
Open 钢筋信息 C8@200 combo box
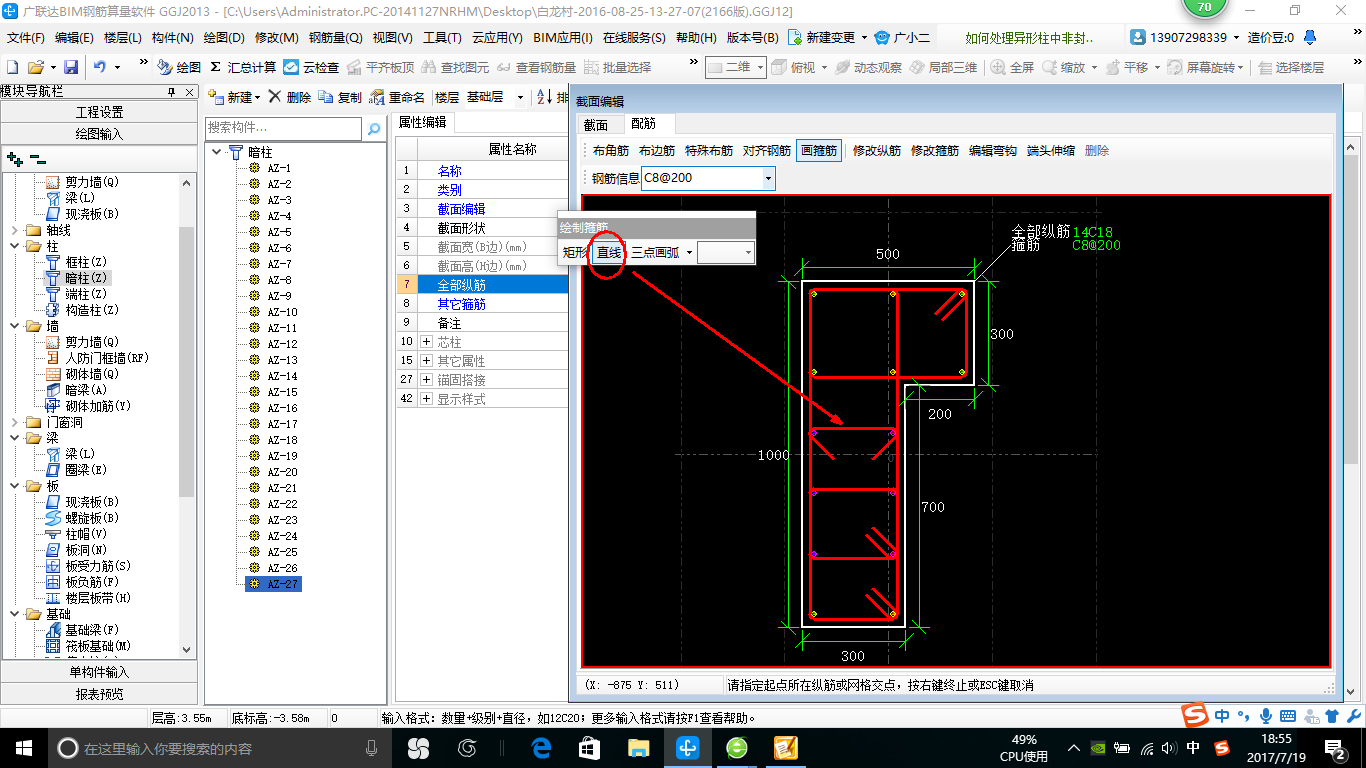pos(768,178)
